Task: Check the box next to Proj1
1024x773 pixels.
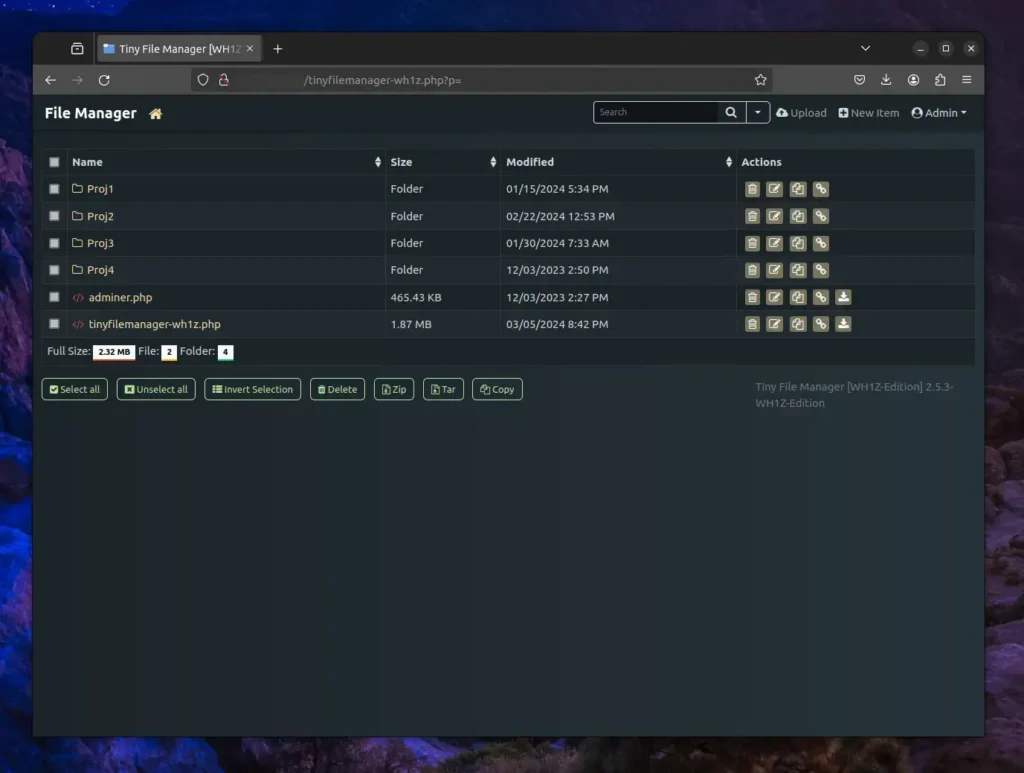Action: [54, 189]
